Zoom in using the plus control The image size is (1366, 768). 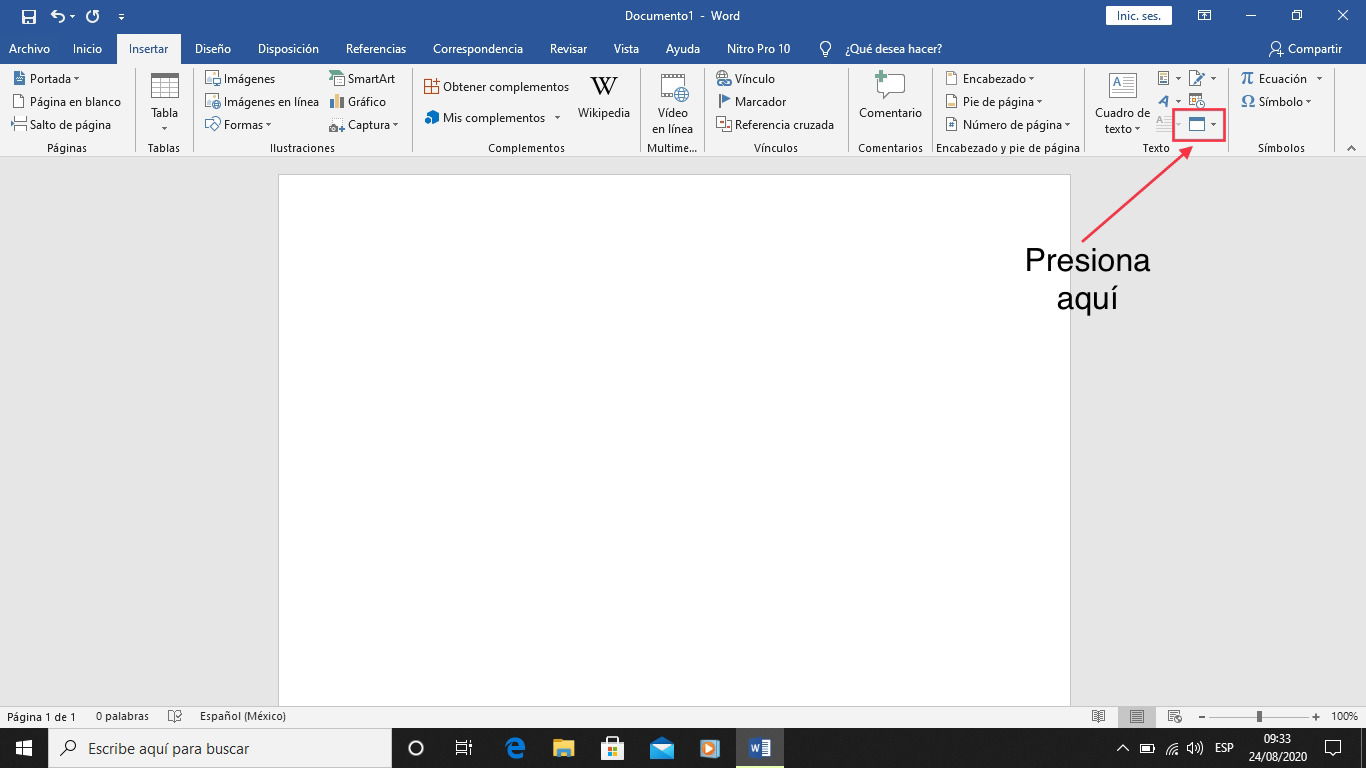pos(1315,716)
